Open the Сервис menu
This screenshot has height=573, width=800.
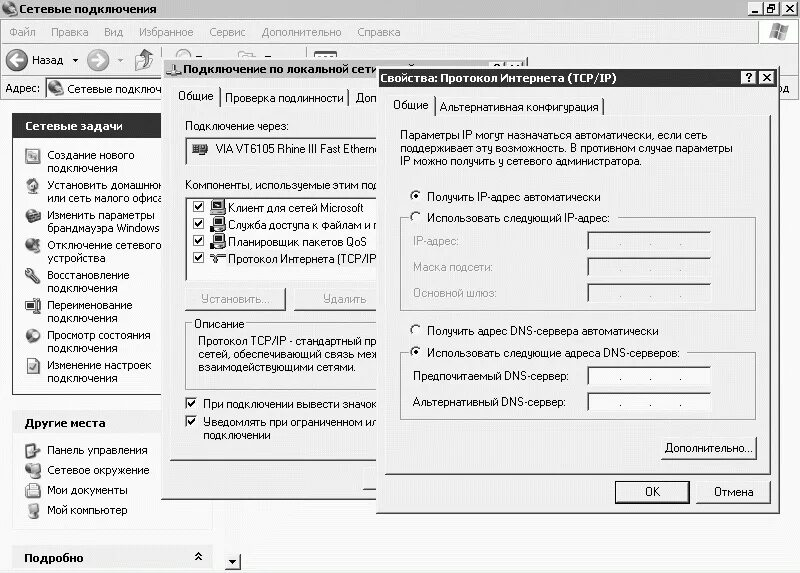click(227, 32)
